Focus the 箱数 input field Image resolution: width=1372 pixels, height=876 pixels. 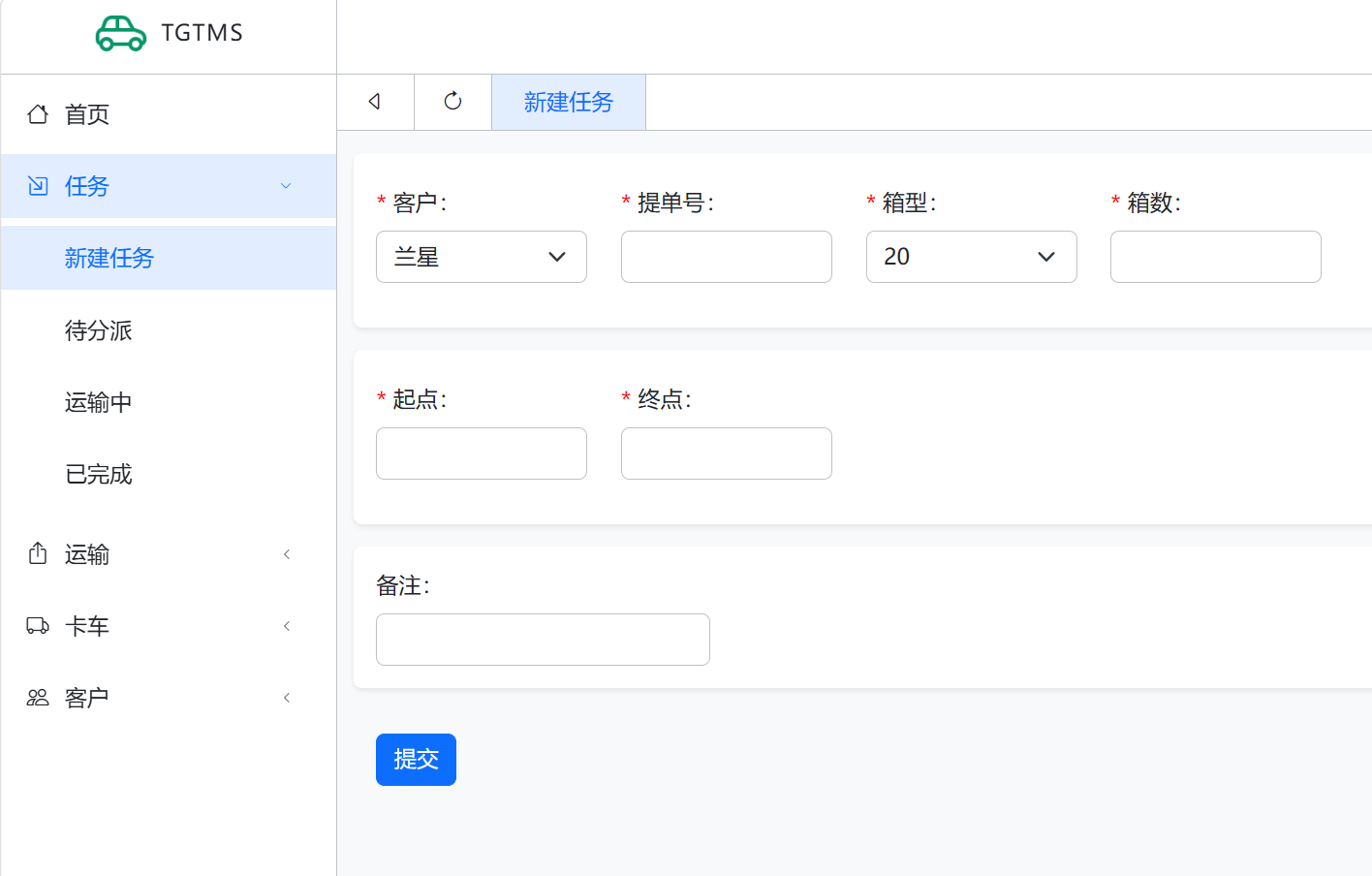click(1216, 257)
